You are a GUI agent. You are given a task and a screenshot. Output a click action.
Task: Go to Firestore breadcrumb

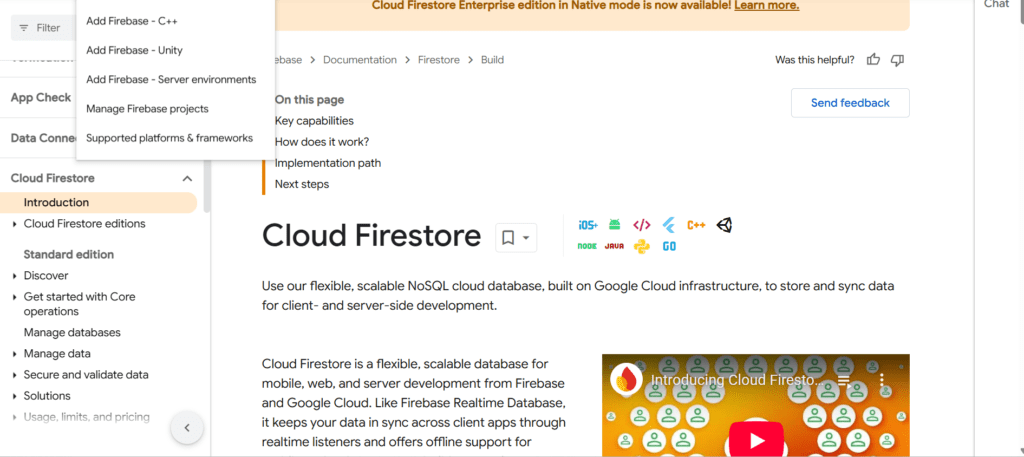[439, 60]
